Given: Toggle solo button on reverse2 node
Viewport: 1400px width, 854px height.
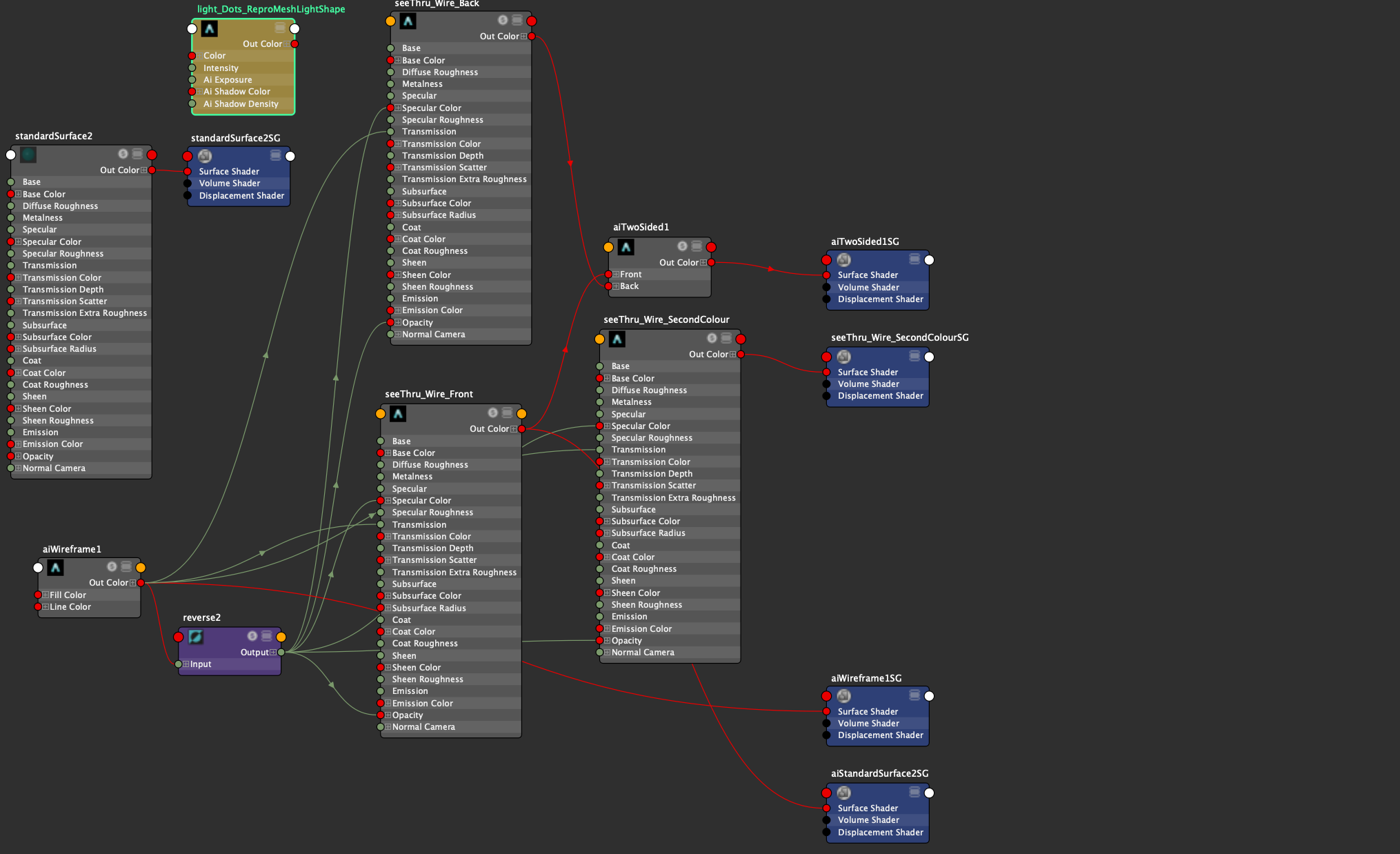Looking at the screenshot, I should pyautogui.click(x=252, y=636).
